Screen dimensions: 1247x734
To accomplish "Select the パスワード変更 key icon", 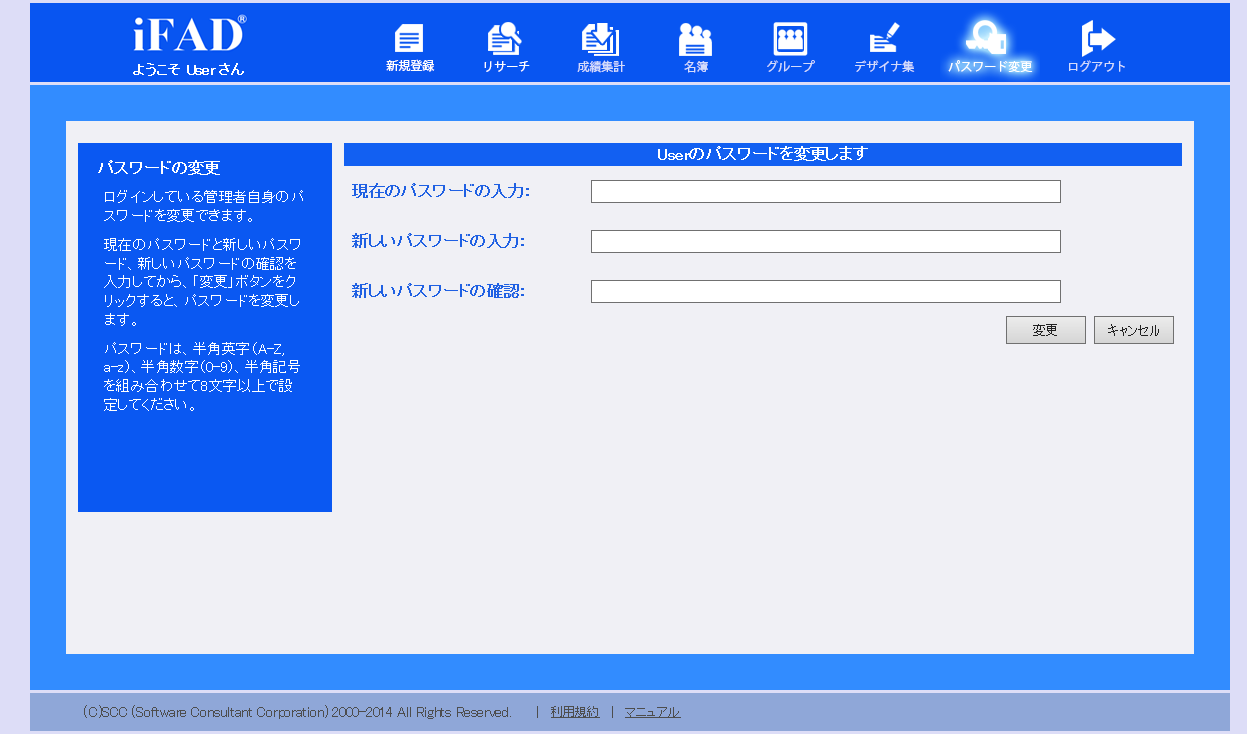I will tap(988, 39).
